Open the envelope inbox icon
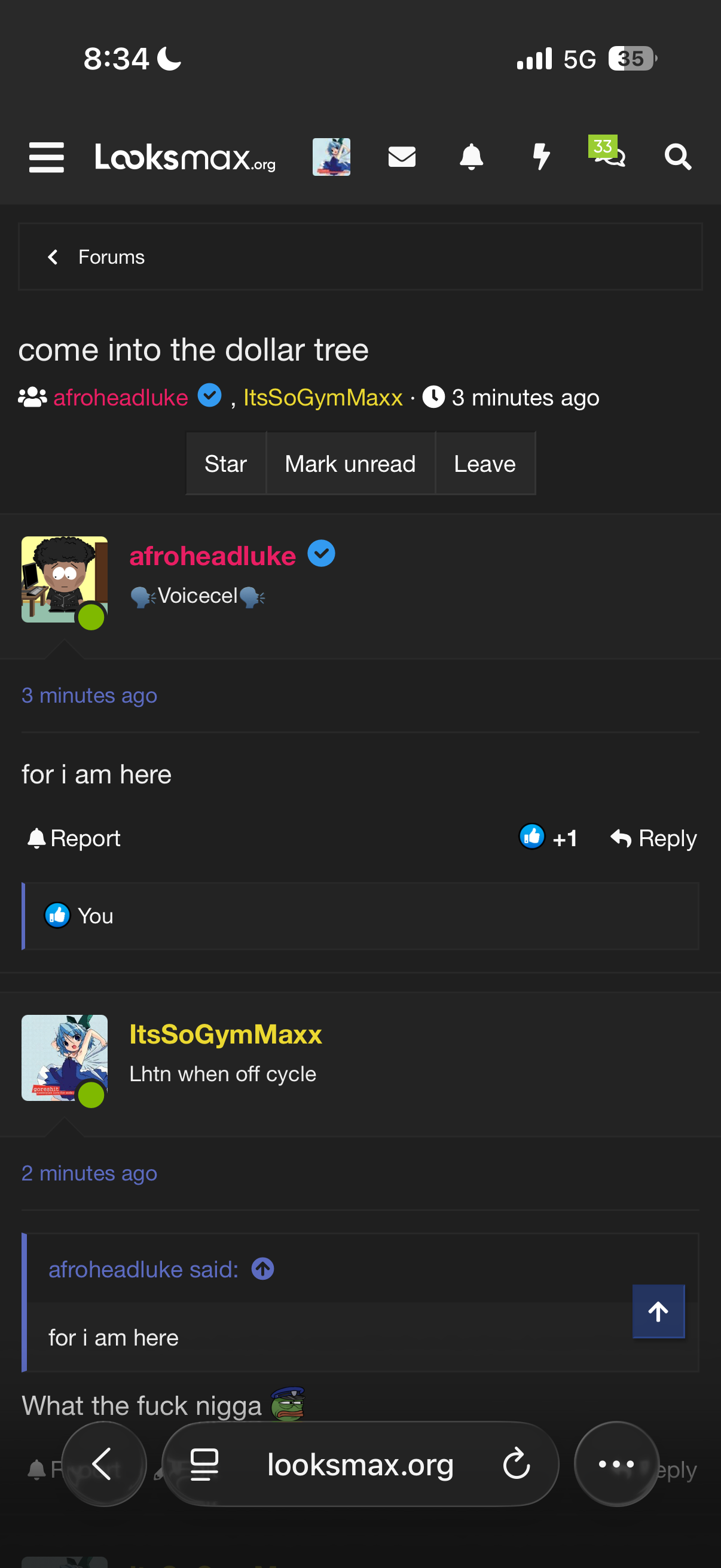This screenshot has height=1568, width=721. tap(402, 157)
